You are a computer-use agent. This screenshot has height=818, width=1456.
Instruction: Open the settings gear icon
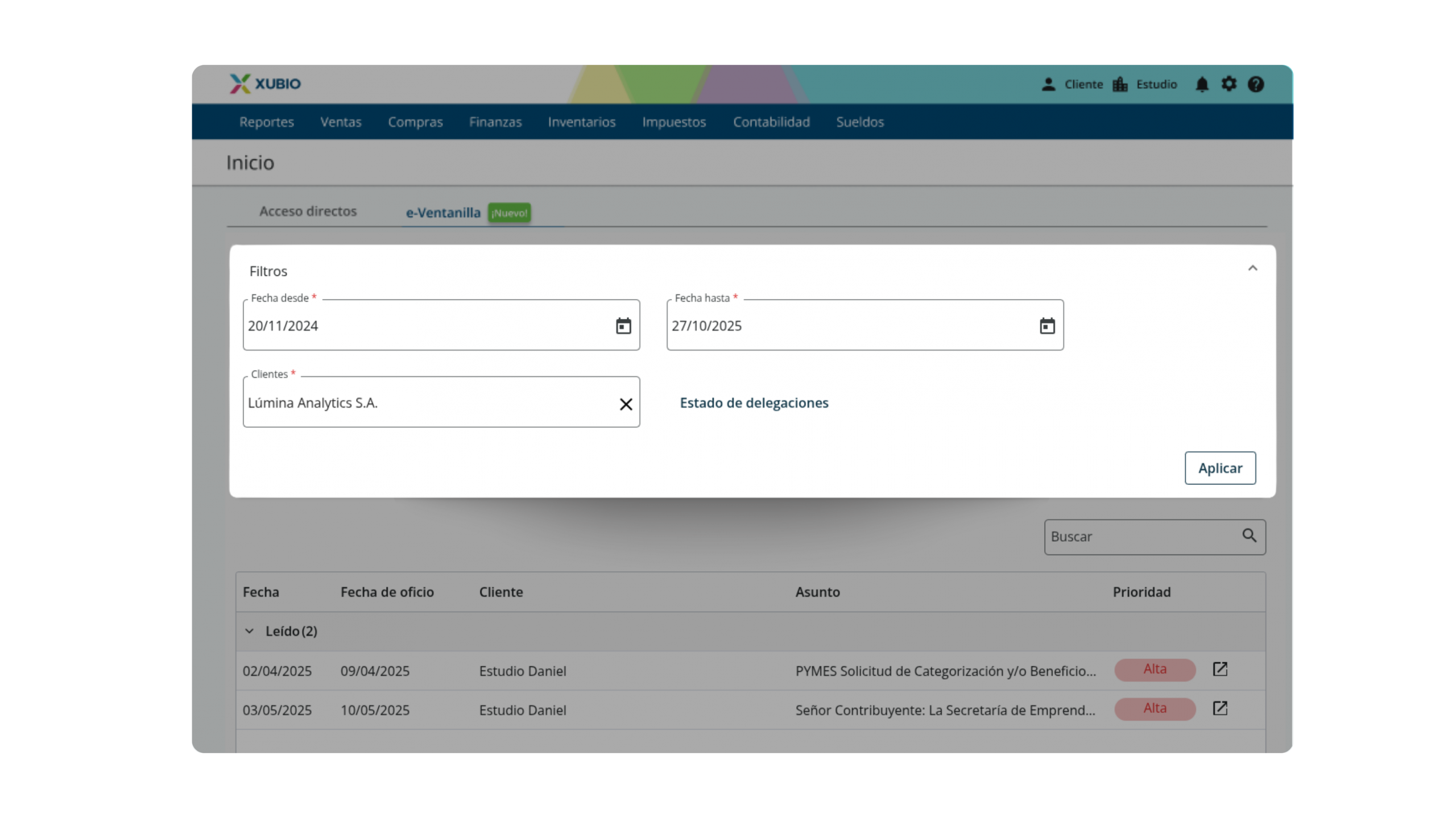[x=1229, y=84]
